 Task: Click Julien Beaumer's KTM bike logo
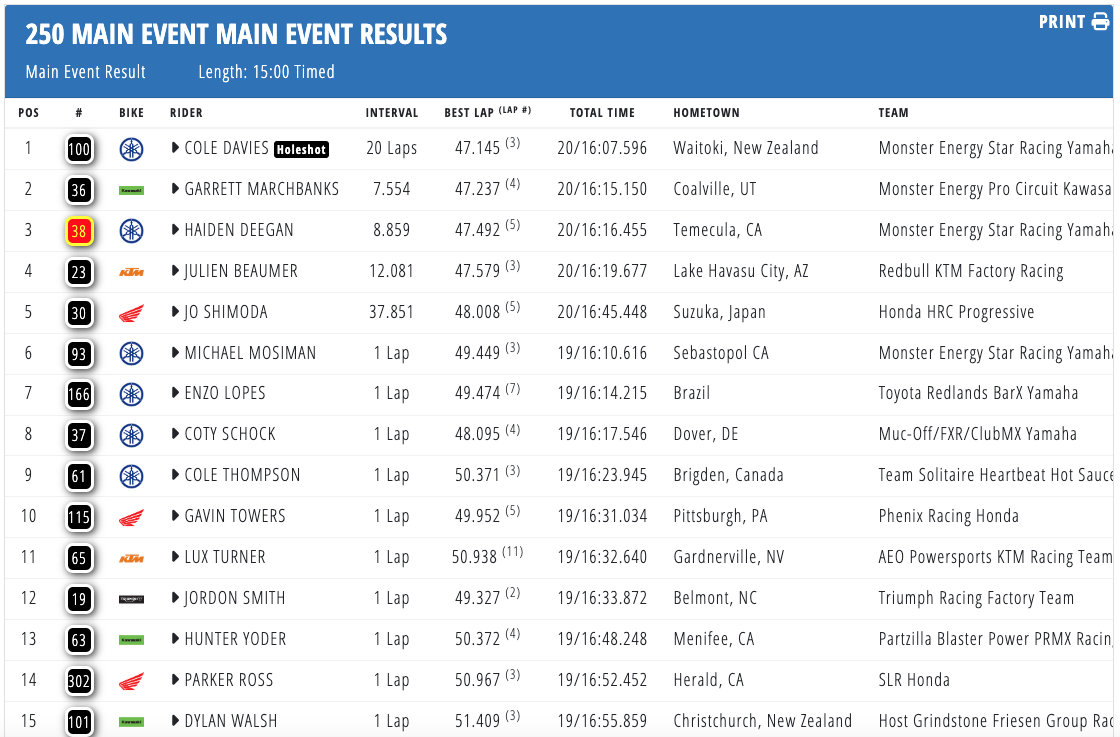click(x=131, y=271)
